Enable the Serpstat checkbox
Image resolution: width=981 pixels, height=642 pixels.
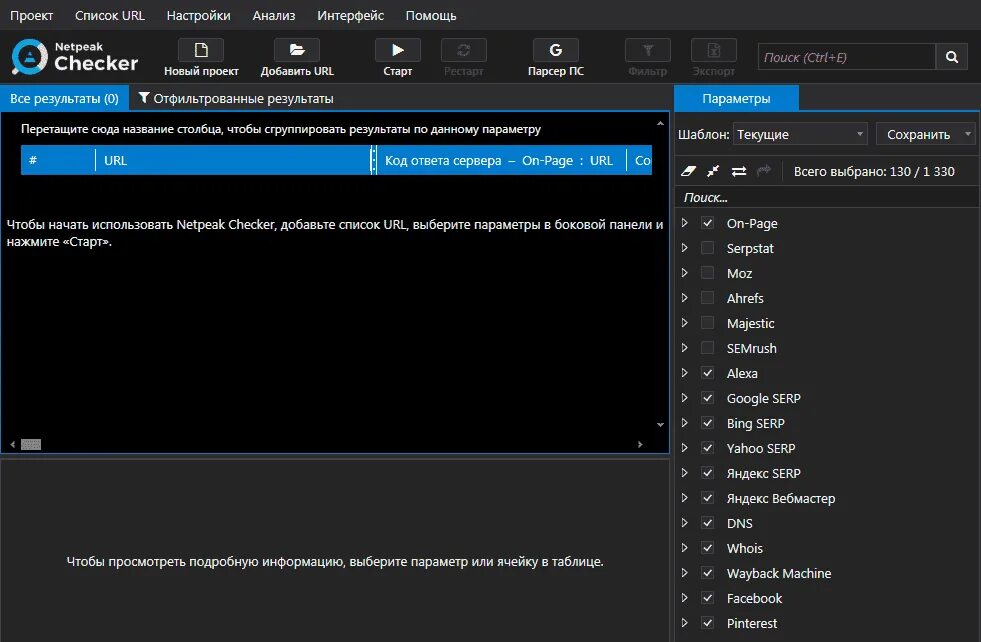coord(708,248)
